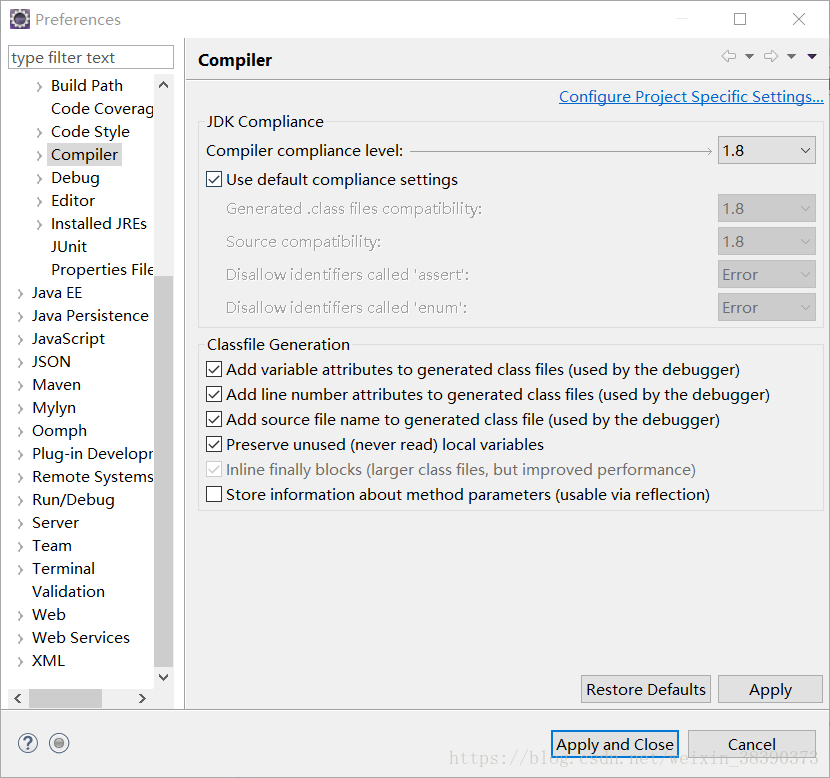Click the type filter text field

pos(91,57)
